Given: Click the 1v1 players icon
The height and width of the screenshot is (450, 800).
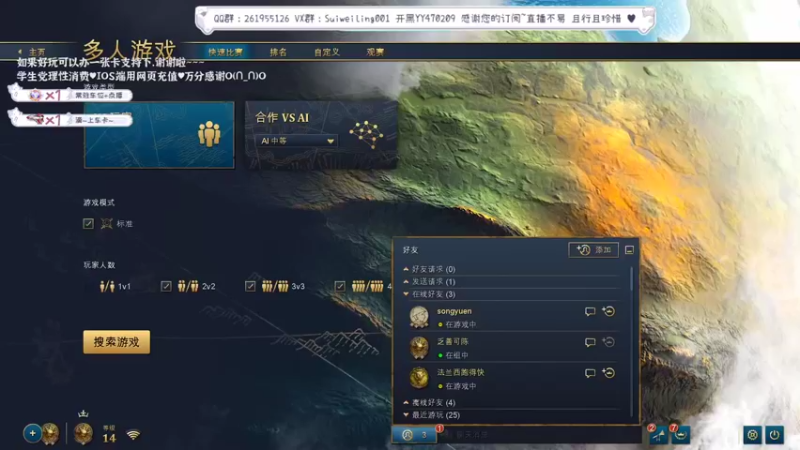Looking at the screenshot, I should point(107,286).
